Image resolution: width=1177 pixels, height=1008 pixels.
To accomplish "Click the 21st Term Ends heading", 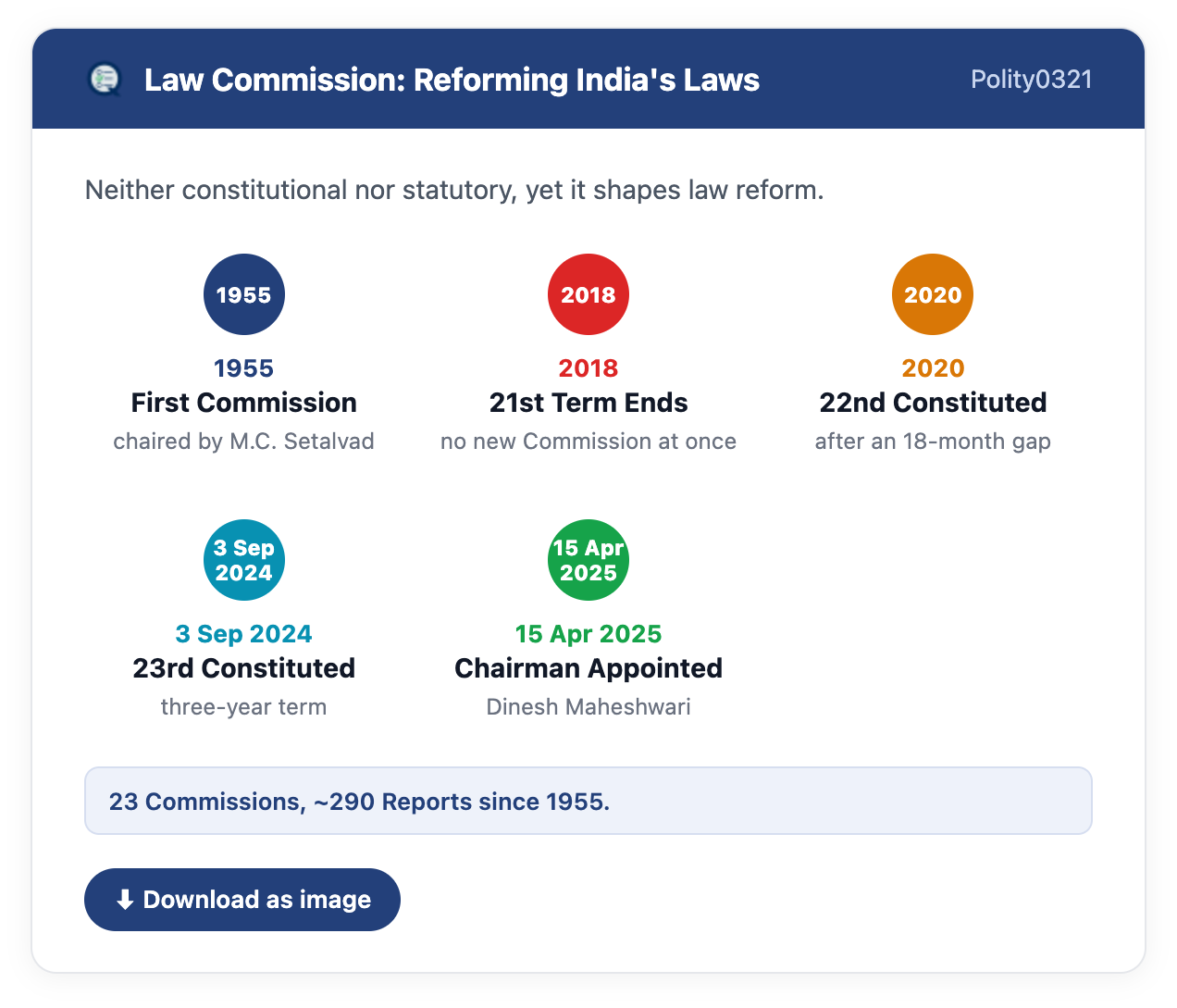I will point(588,403).
